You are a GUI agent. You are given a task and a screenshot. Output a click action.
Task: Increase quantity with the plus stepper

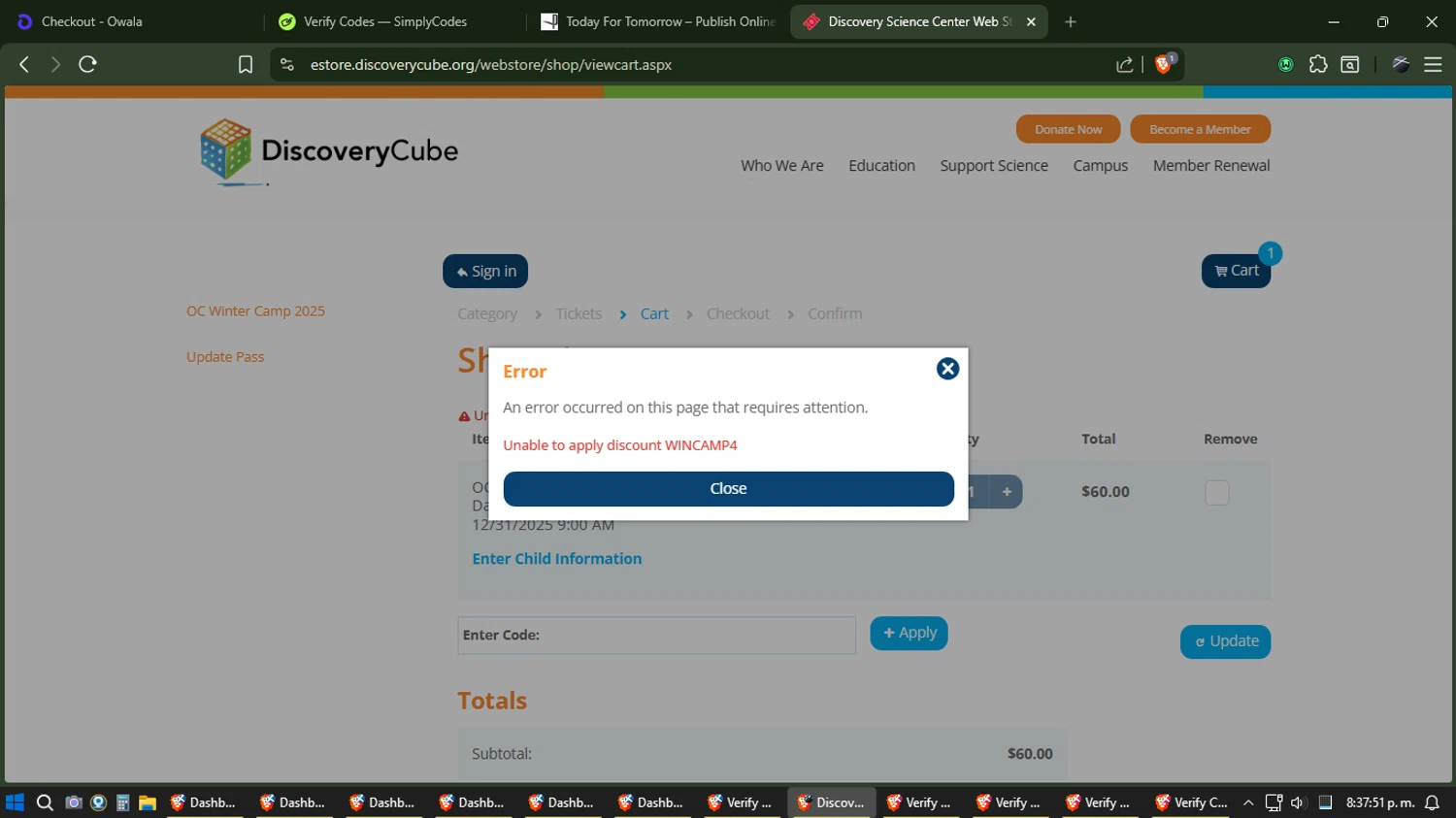tap(1007, 492)
